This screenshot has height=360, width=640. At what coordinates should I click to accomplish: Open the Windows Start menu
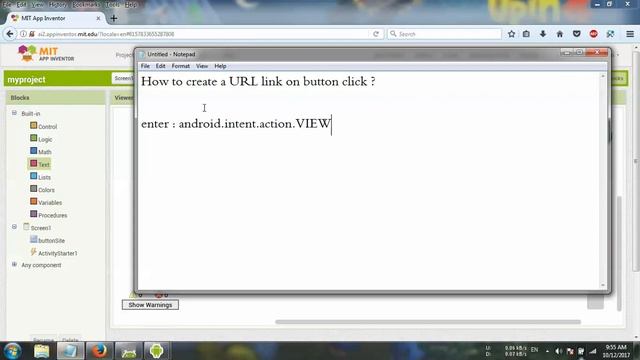[12, 351]
